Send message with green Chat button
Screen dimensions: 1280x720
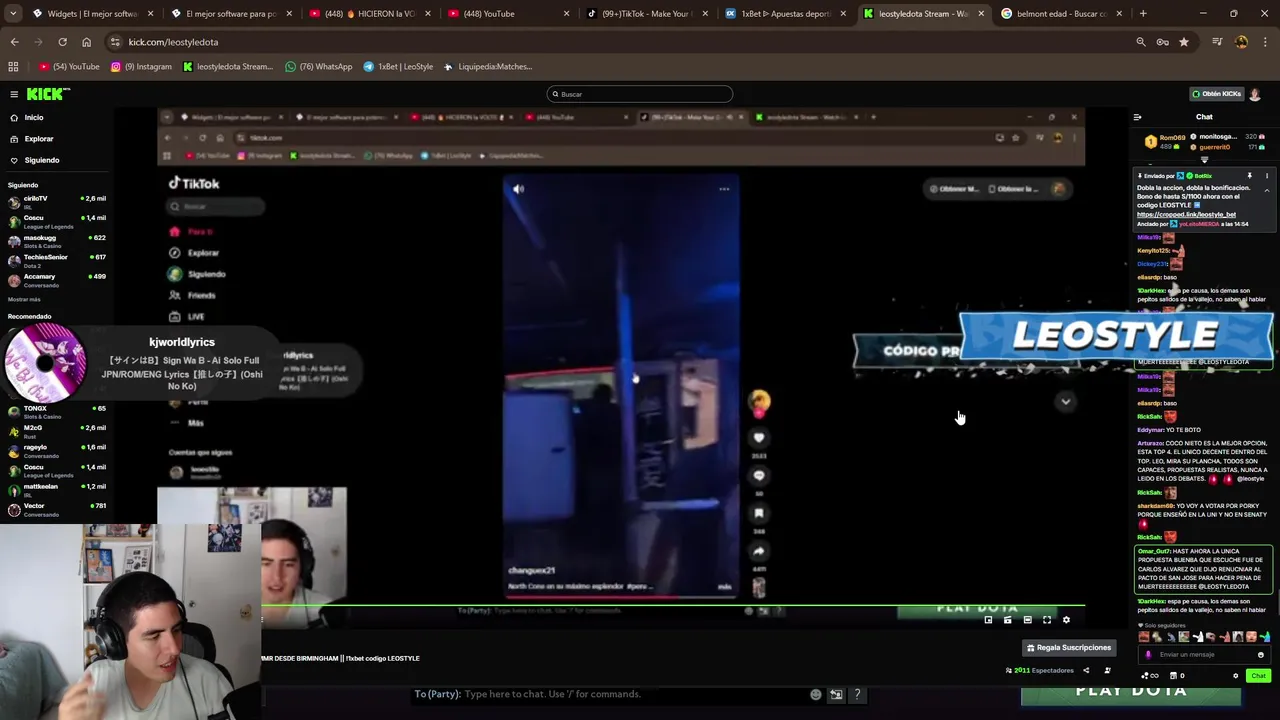tap(1258, 676)
